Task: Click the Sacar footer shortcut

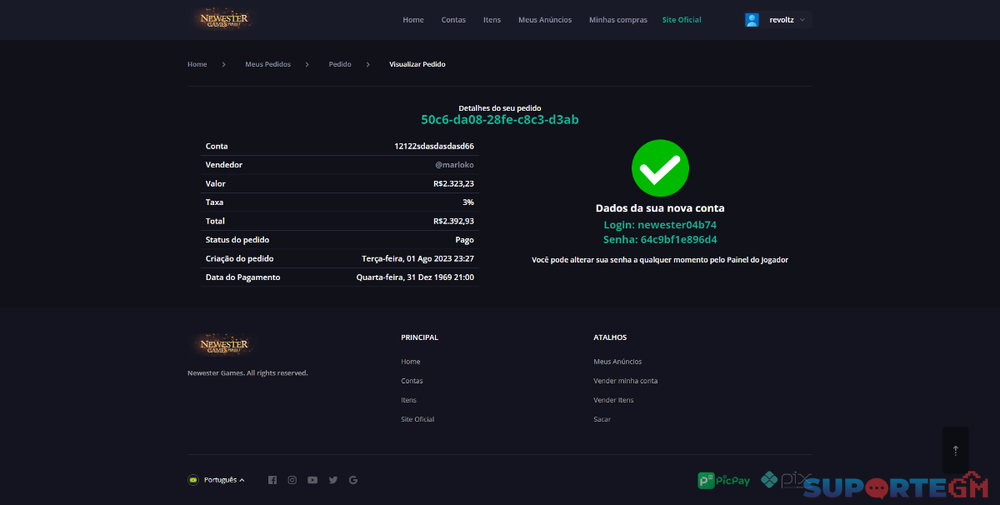Action: pos(602,419)
